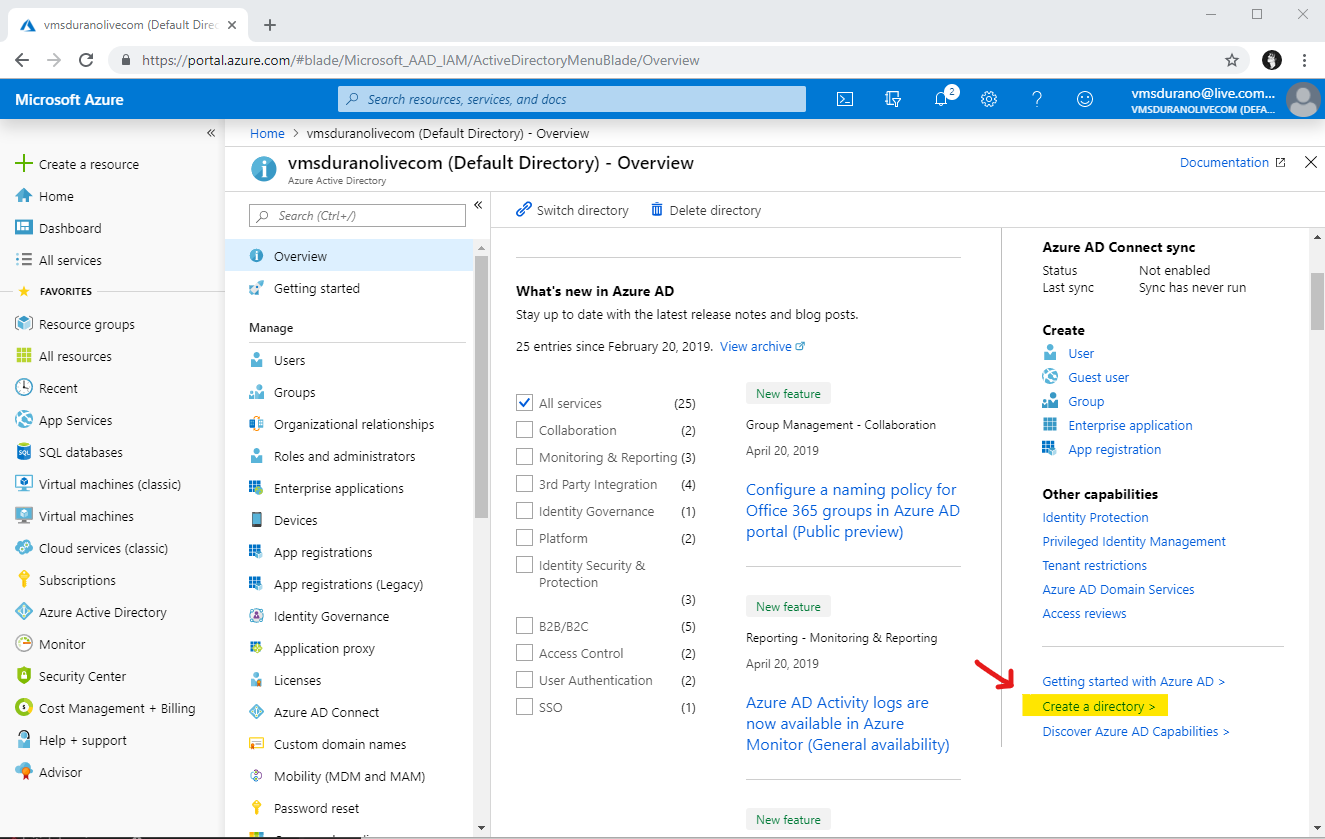1325x839 pixels.
Task: Check the Platform filter checkbox
Action: pyautogui.click(x=524, y=538)
